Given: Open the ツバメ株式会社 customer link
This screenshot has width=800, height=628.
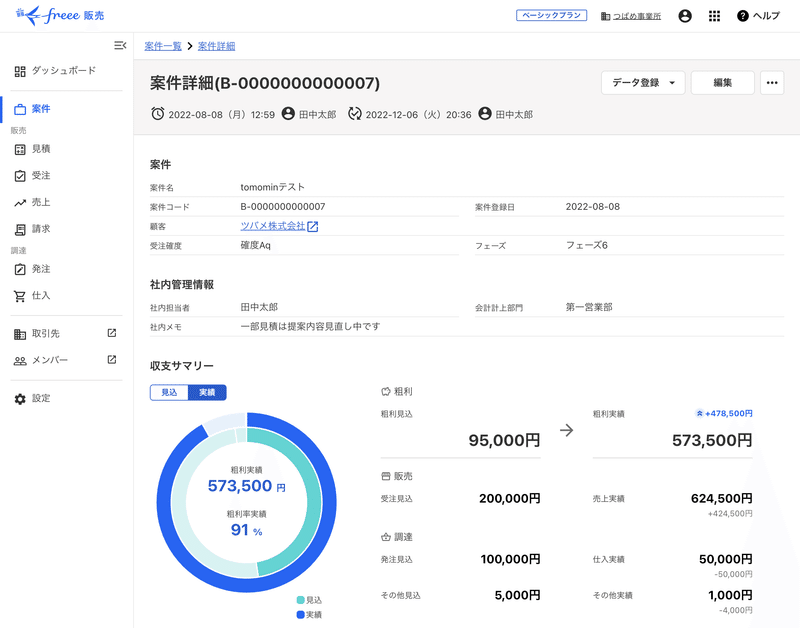Looking at the screenshot, I should click(x=273, y=226).
